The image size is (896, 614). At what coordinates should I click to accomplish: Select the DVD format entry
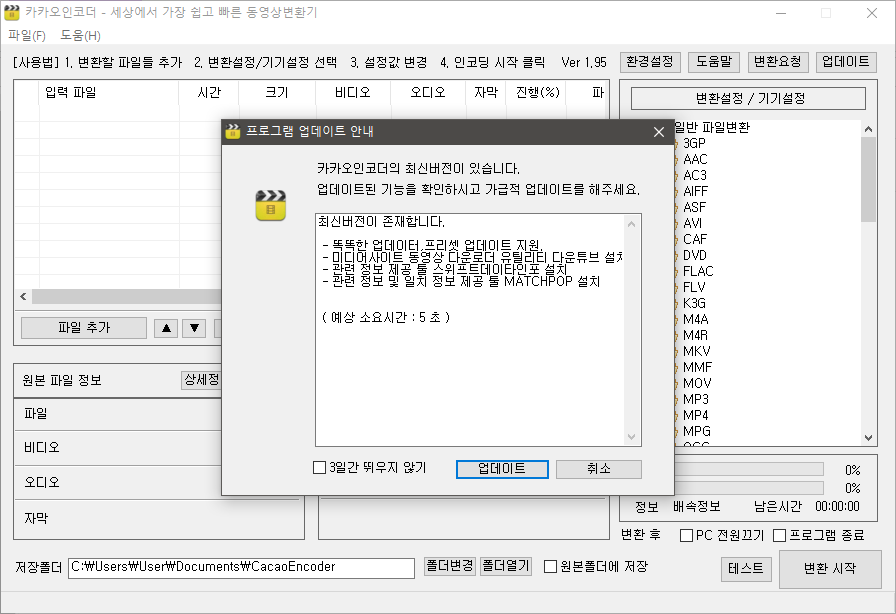(x=695, y=256)
